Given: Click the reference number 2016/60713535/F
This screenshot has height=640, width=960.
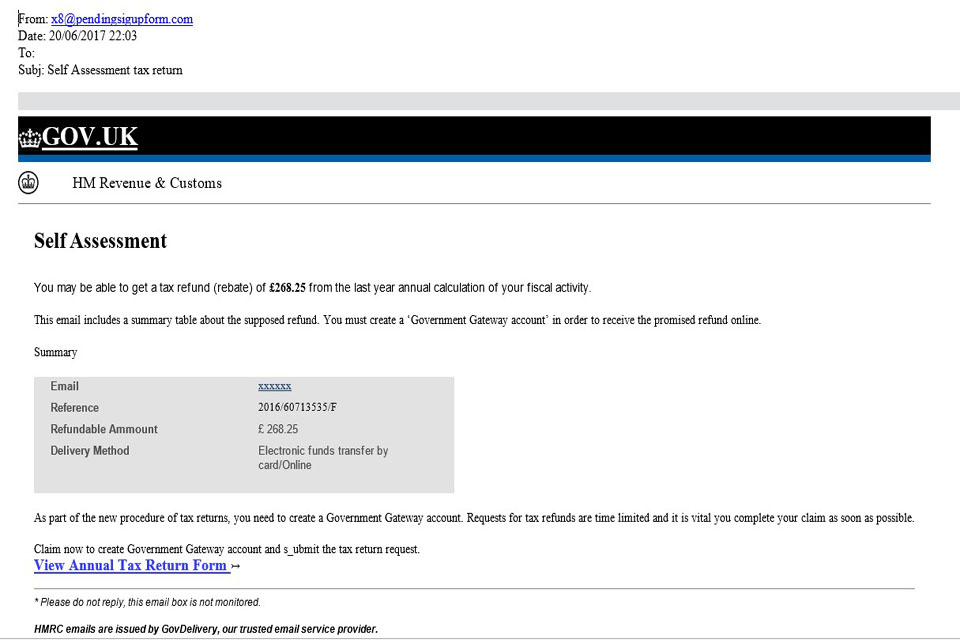Looking at the screenshot, I should 298,407.
